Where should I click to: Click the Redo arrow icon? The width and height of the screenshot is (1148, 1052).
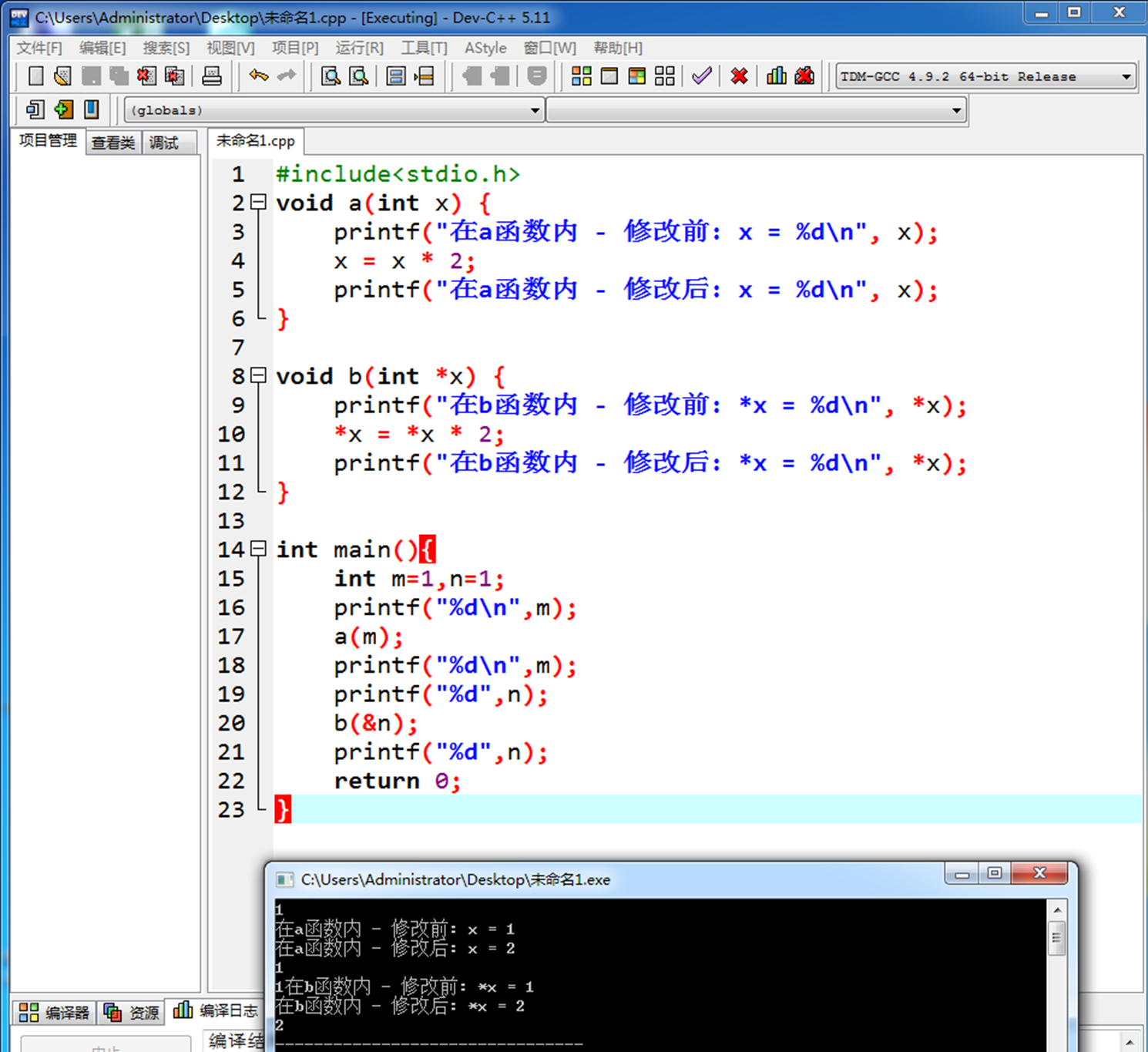(x=286, y=76)
